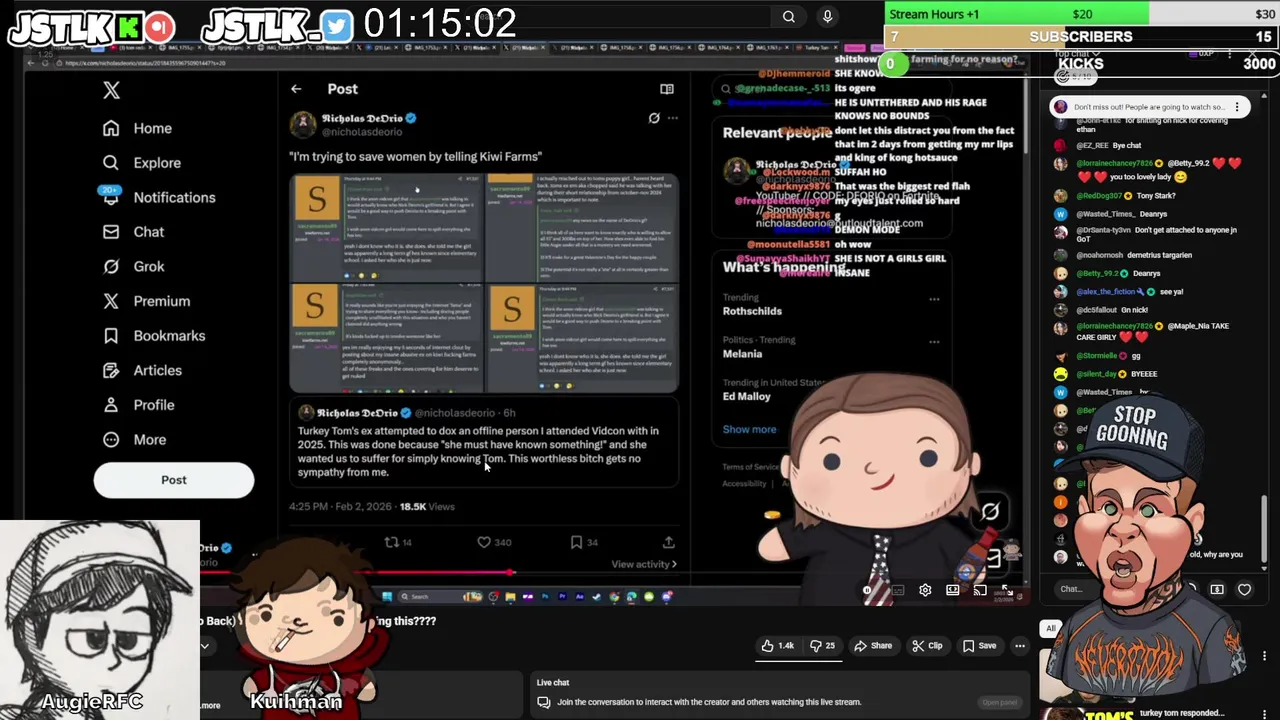Click the Nicholas DeOrio author name

(362, 118)
